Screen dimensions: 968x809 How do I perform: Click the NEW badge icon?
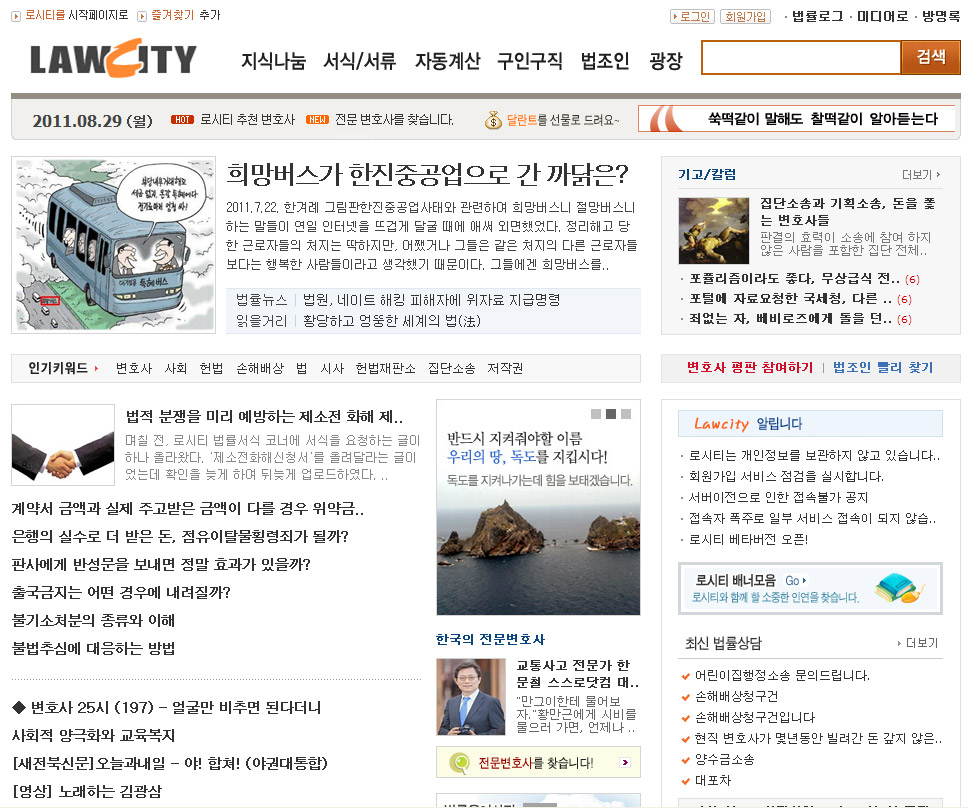(x=317, y=120)
